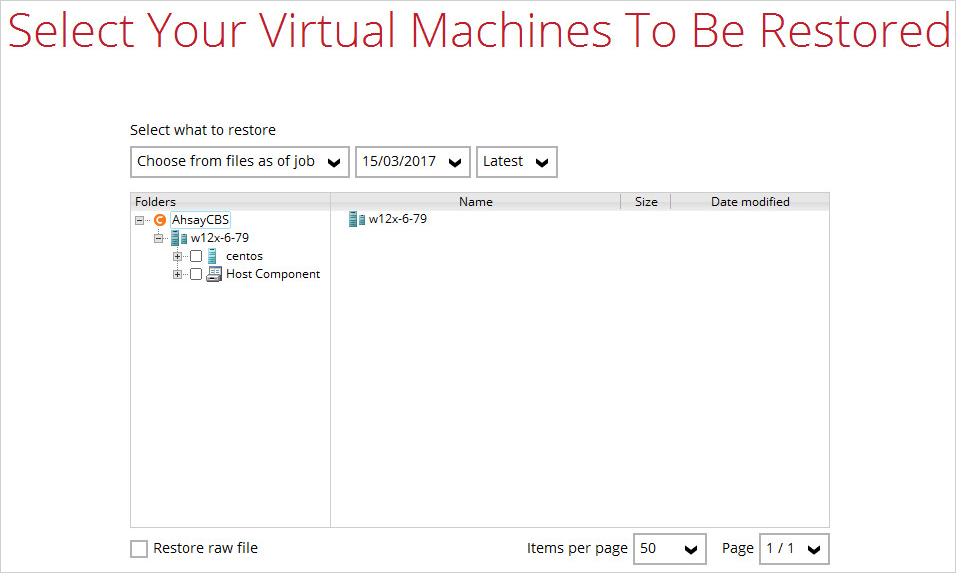Click the Size column header
This screenshot has height=573, width=956.
(646, 202)
